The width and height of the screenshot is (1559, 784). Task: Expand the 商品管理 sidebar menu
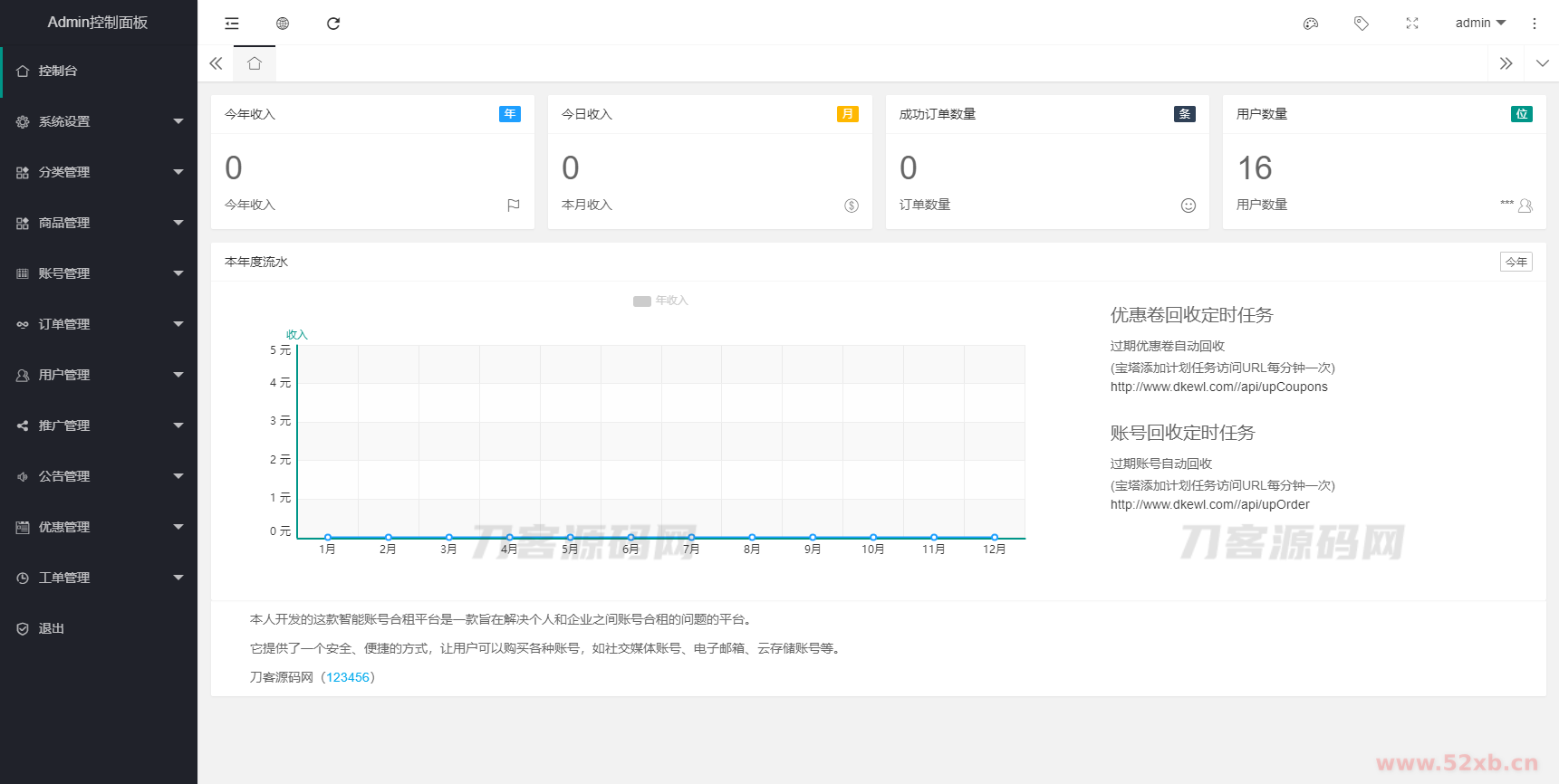tap(98, 223)
